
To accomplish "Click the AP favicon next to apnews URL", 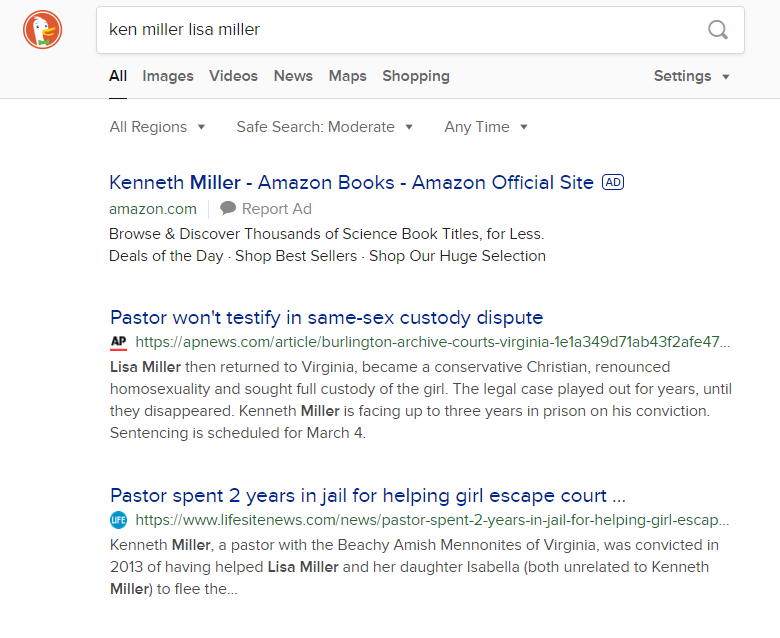I will click(x=118, y=342).
